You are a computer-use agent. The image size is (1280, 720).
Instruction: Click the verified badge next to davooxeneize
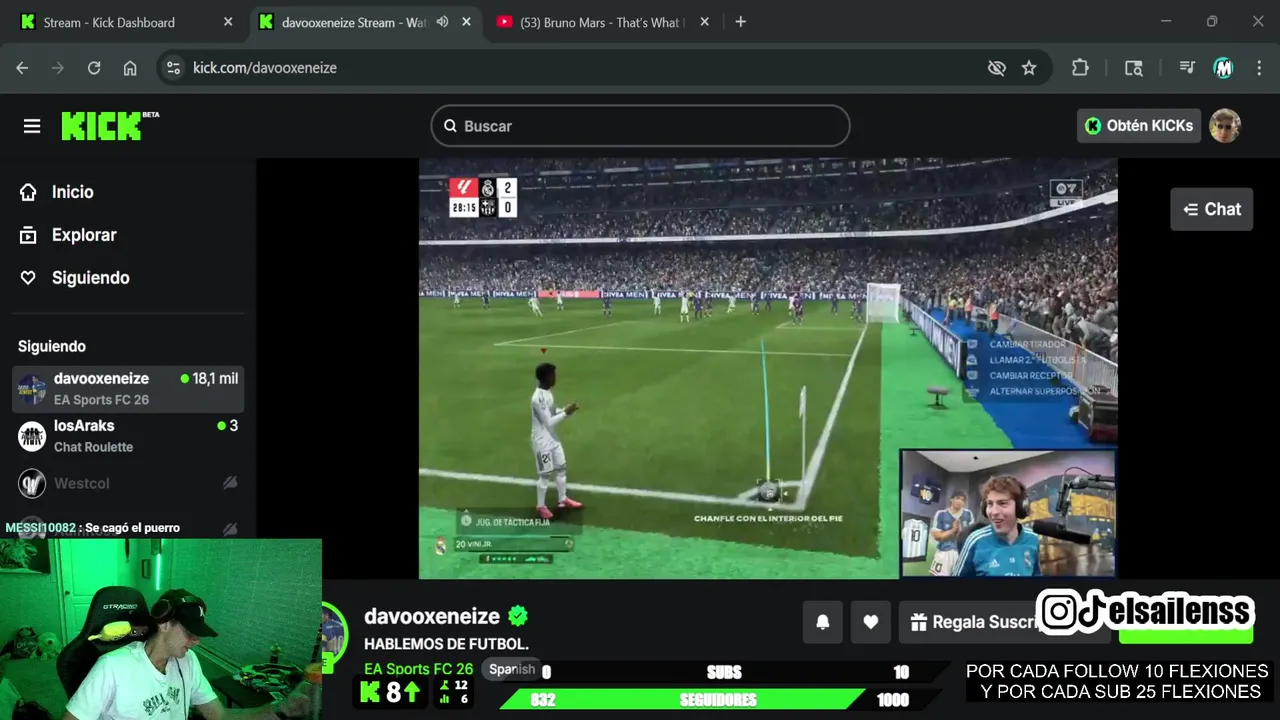pyautogui.click(x=517, y=616)
